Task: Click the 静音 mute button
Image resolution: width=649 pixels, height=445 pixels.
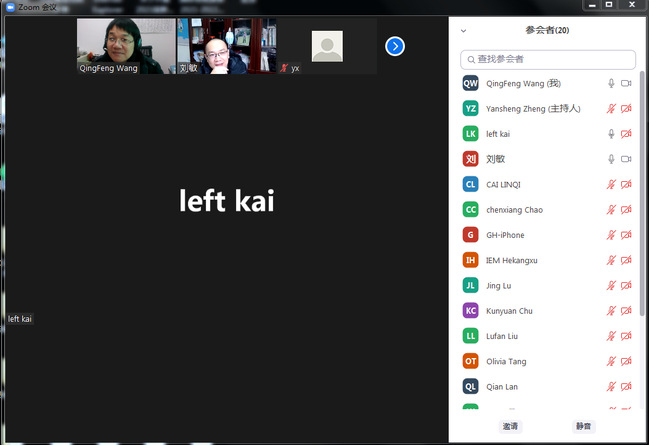Action: pyautogui.click(x=582, y=426)
